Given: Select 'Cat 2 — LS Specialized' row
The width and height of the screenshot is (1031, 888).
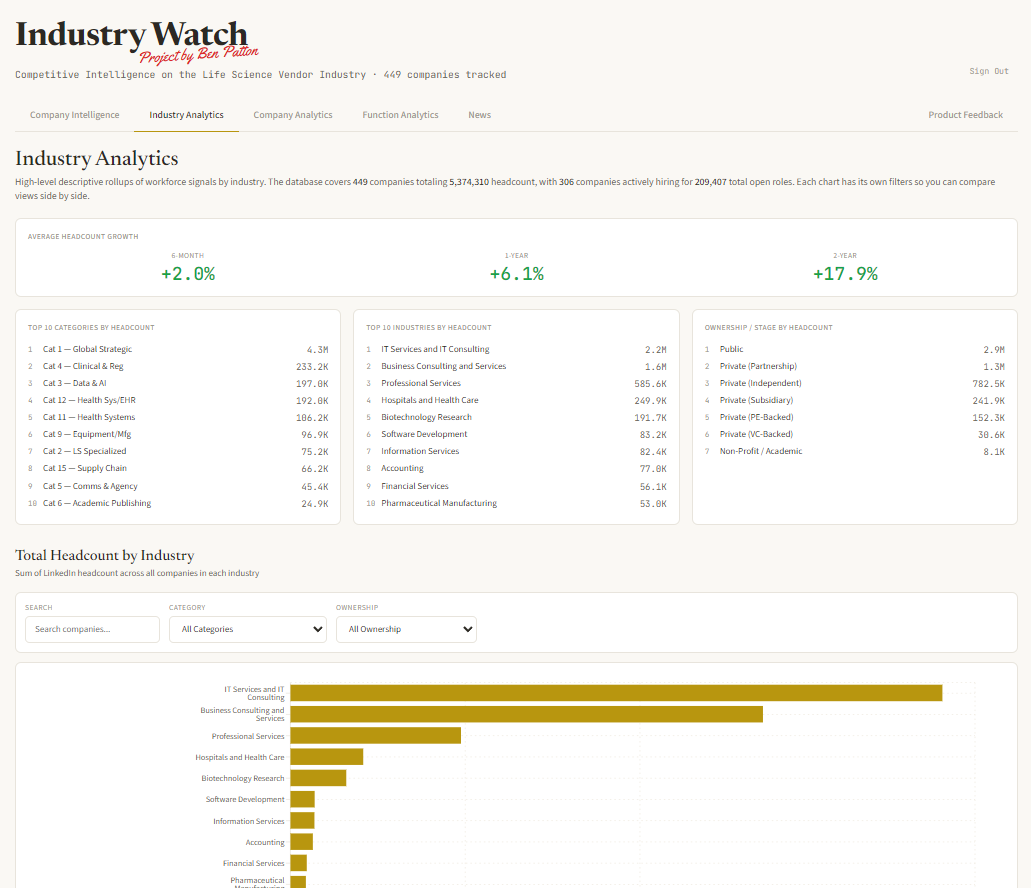Looking at the screenshot, I should tap(178, 452).
